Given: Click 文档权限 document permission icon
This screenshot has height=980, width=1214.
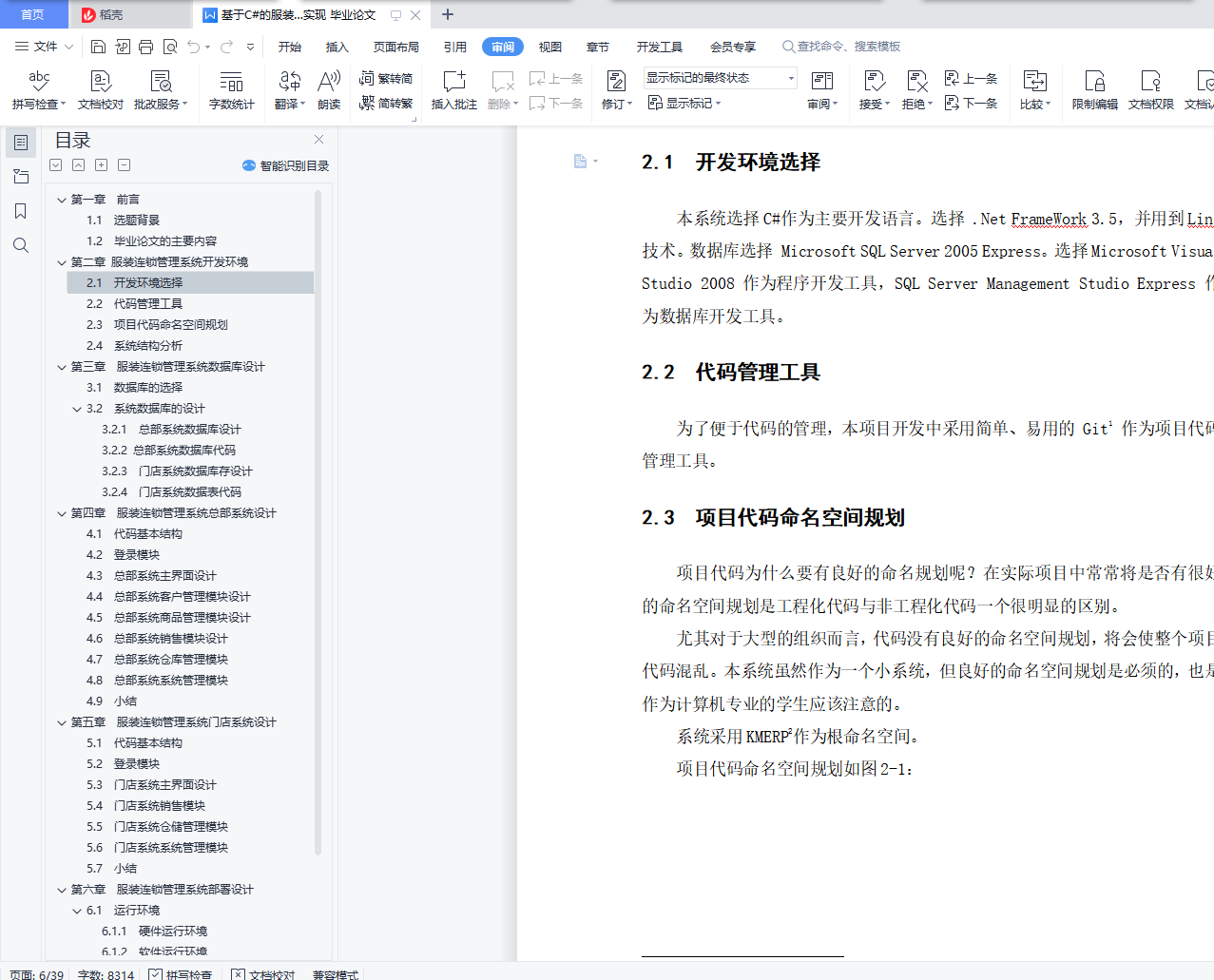Looking at the screenshot, I should 1151,91.
